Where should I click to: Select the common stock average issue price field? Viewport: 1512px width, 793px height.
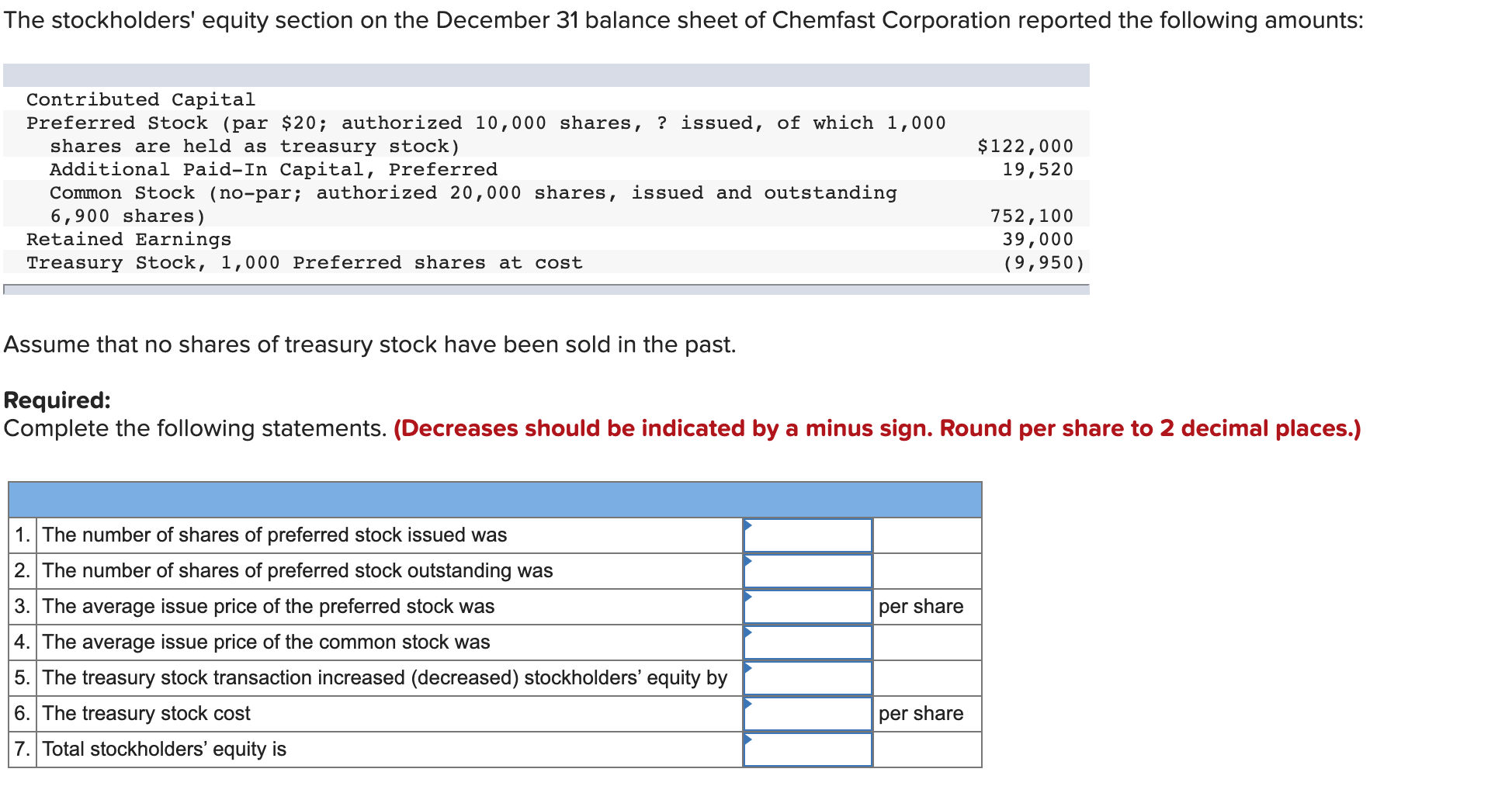(x=808, y=642)
